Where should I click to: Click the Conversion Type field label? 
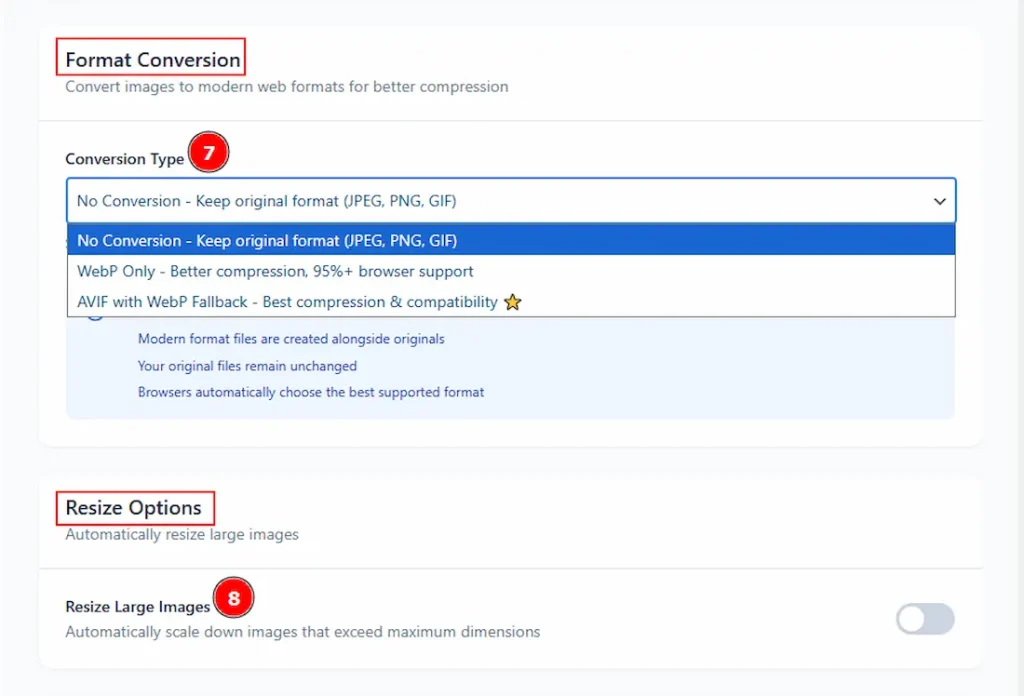[125, 159]
